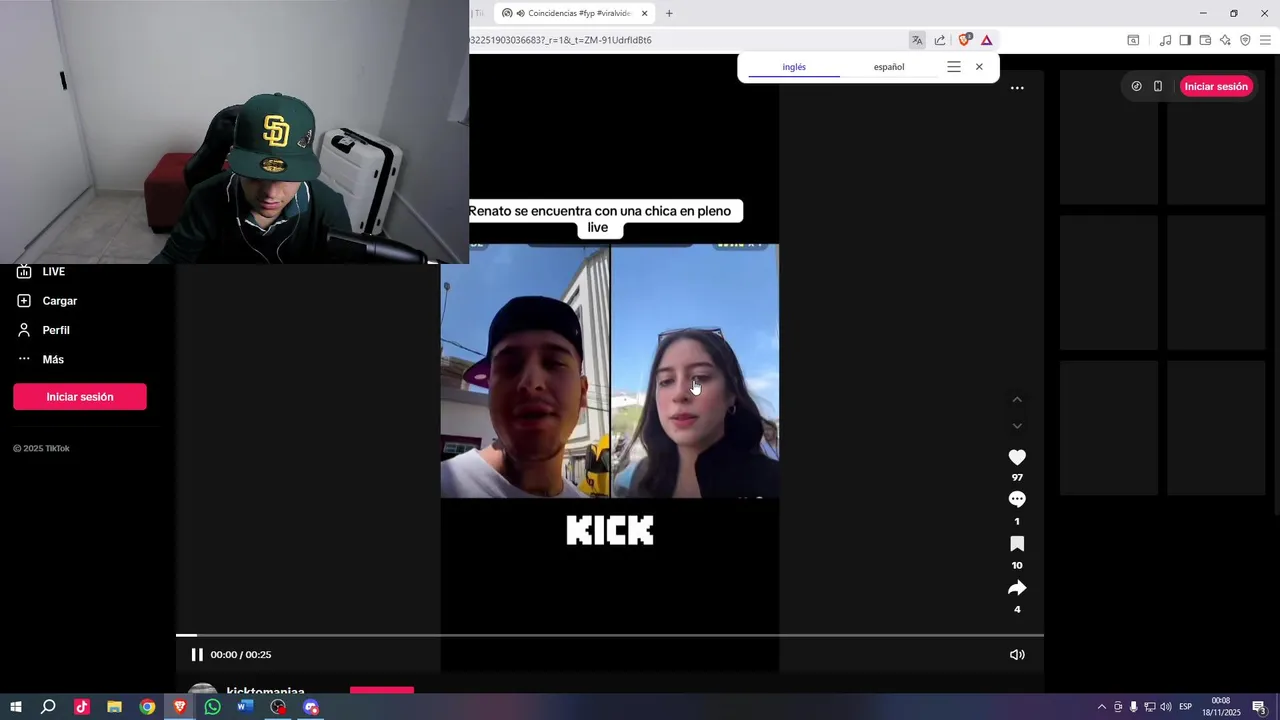
Task: Click the translate page icon
Action: click(917, 40)
